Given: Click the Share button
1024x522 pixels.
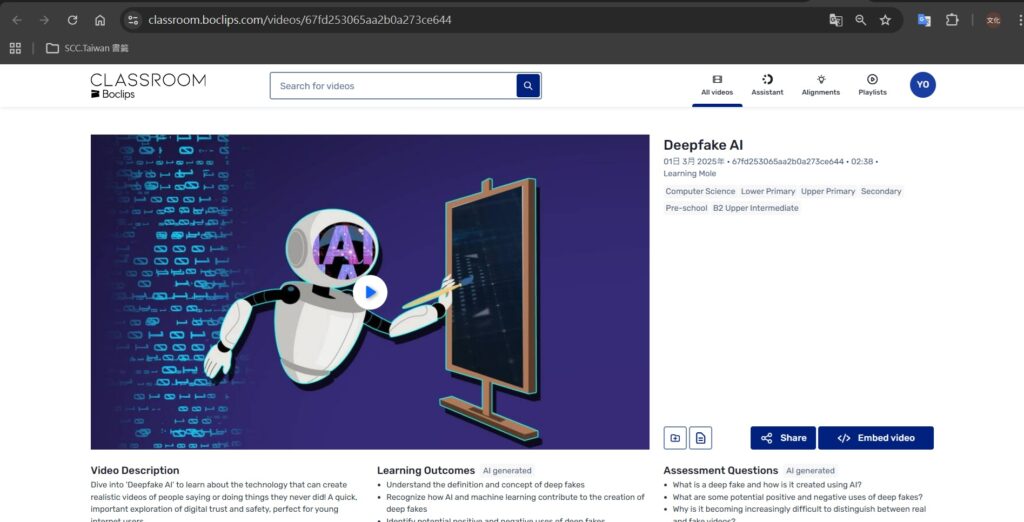Looking at the screenshot, I should click(x=783, y=438).
